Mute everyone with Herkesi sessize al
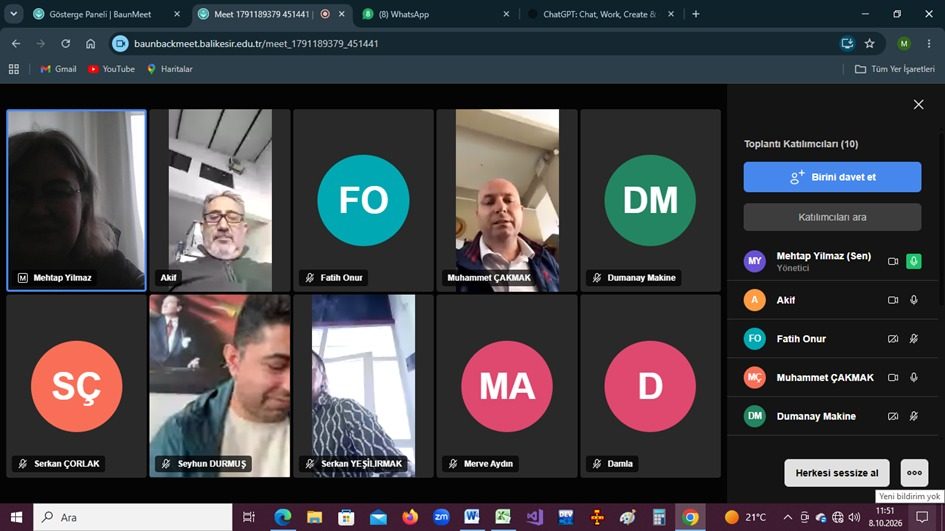 click(837, 473)
